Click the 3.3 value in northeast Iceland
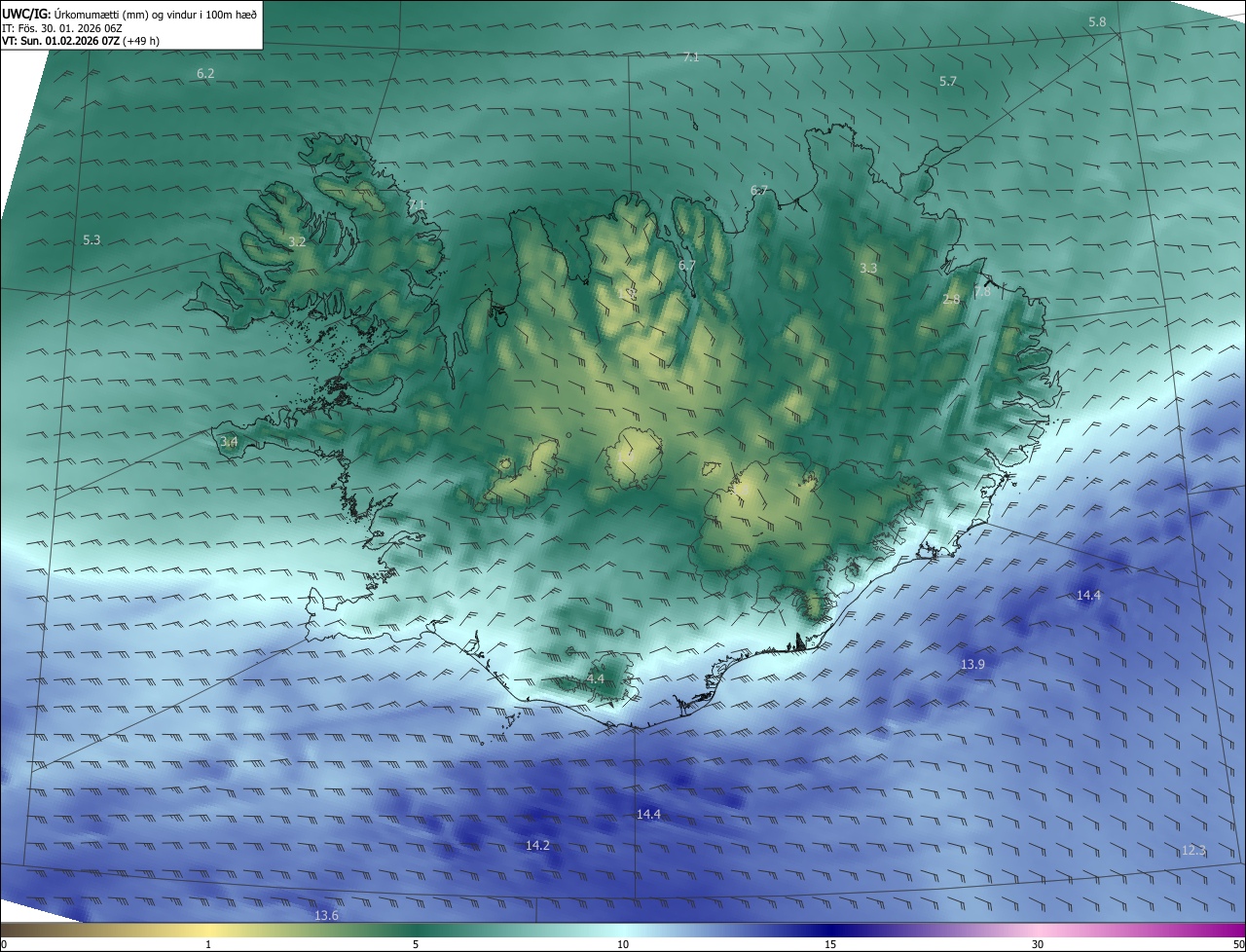The width and height of the screenshot is (1246, 952). click(868, 268)
